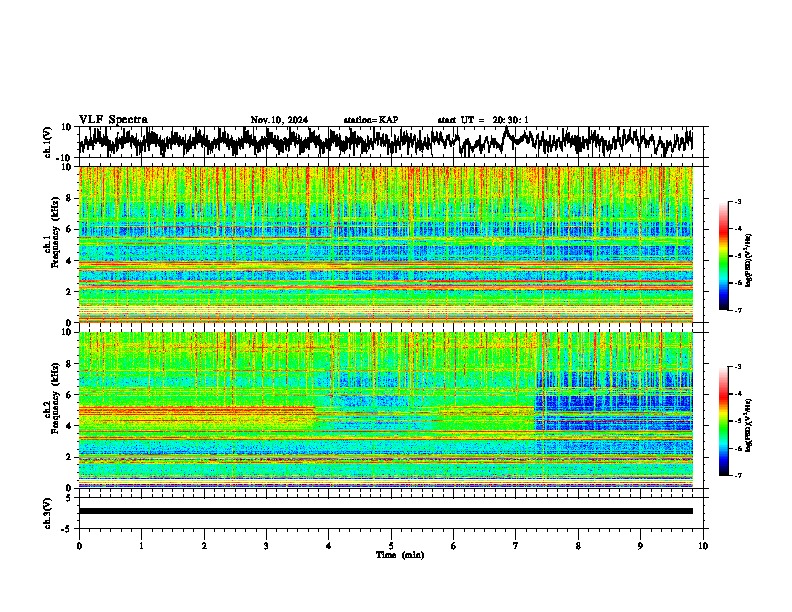Click the time axis tick label "1"
This screenshot has height=612, width=792.
coord(141,546)
